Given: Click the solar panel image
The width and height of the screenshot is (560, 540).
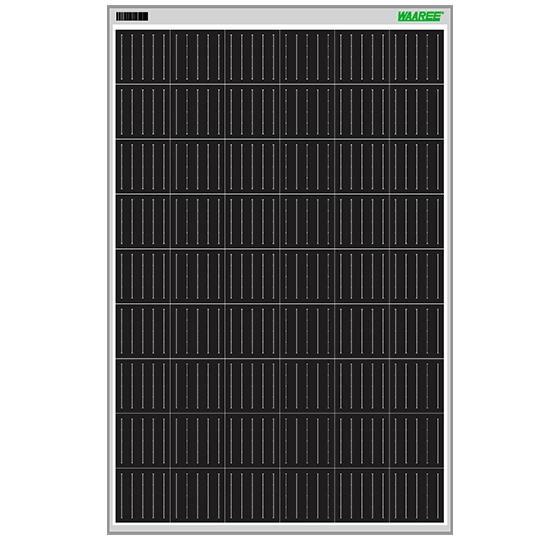Looking at the screenshot, I should pyautogui.click(x=280, y=270).
